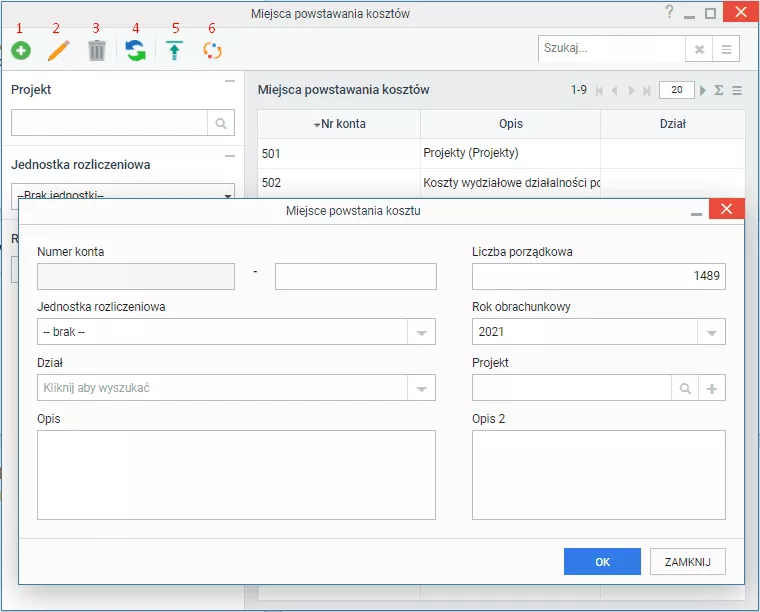The width and height of the screenshot is (760, 612).
Task: Click the Liczba porządkowa field showing 1489
Action: pos(599,276)
